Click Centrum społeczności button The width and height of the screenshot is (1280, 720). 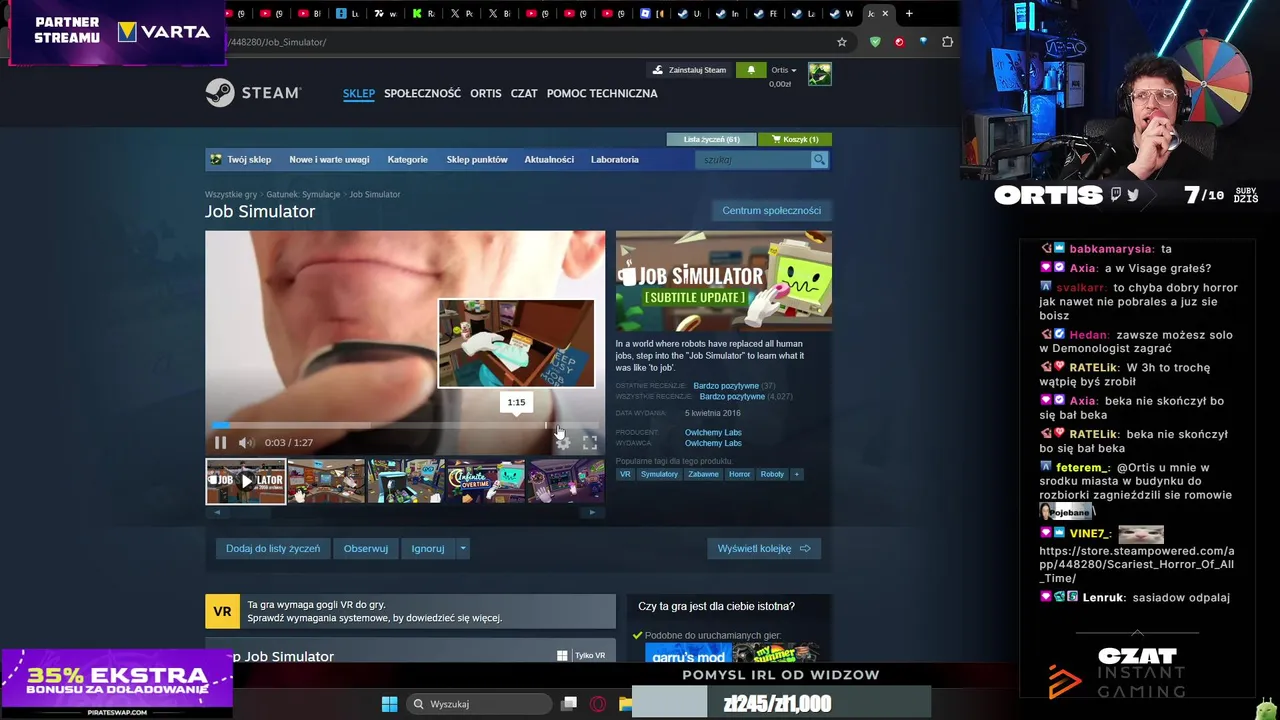pos(771,210)
